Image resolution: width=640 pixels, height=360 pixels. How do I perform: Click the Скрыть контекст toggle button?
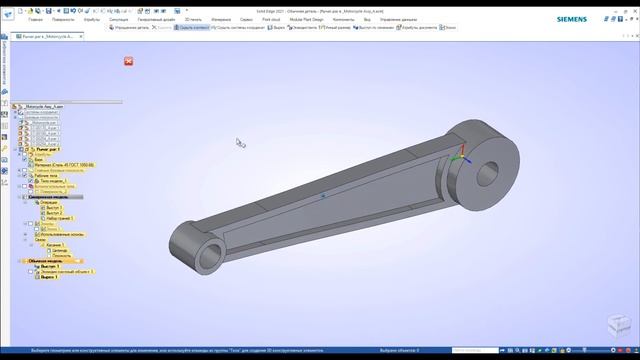191,27
